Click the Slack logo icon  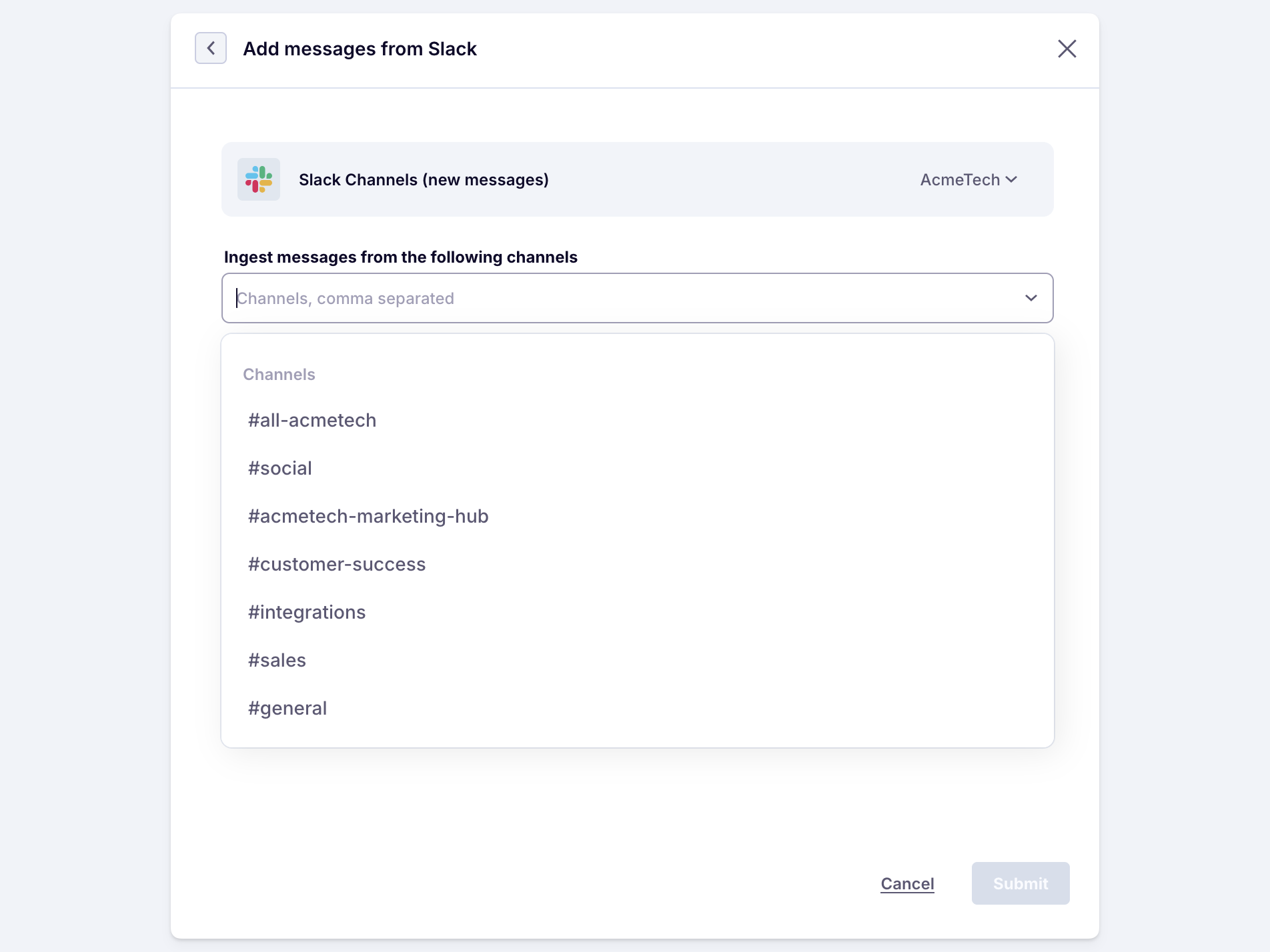click(x=259, y=179)
